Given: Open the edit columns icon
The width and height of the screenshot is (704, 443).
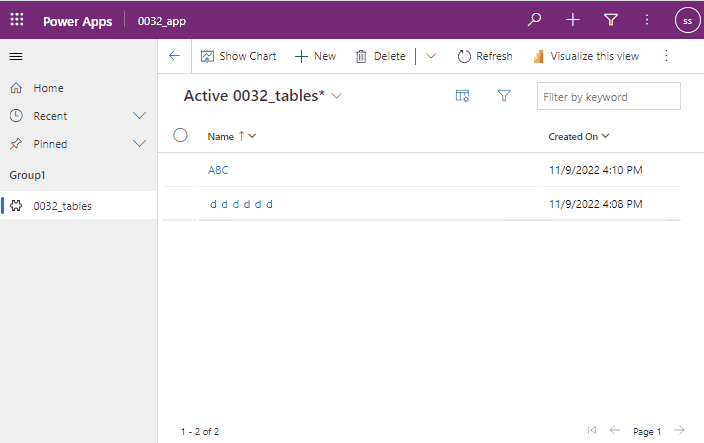Looking at the screenshot, I should pyautogui.click(x=462, y=96).
